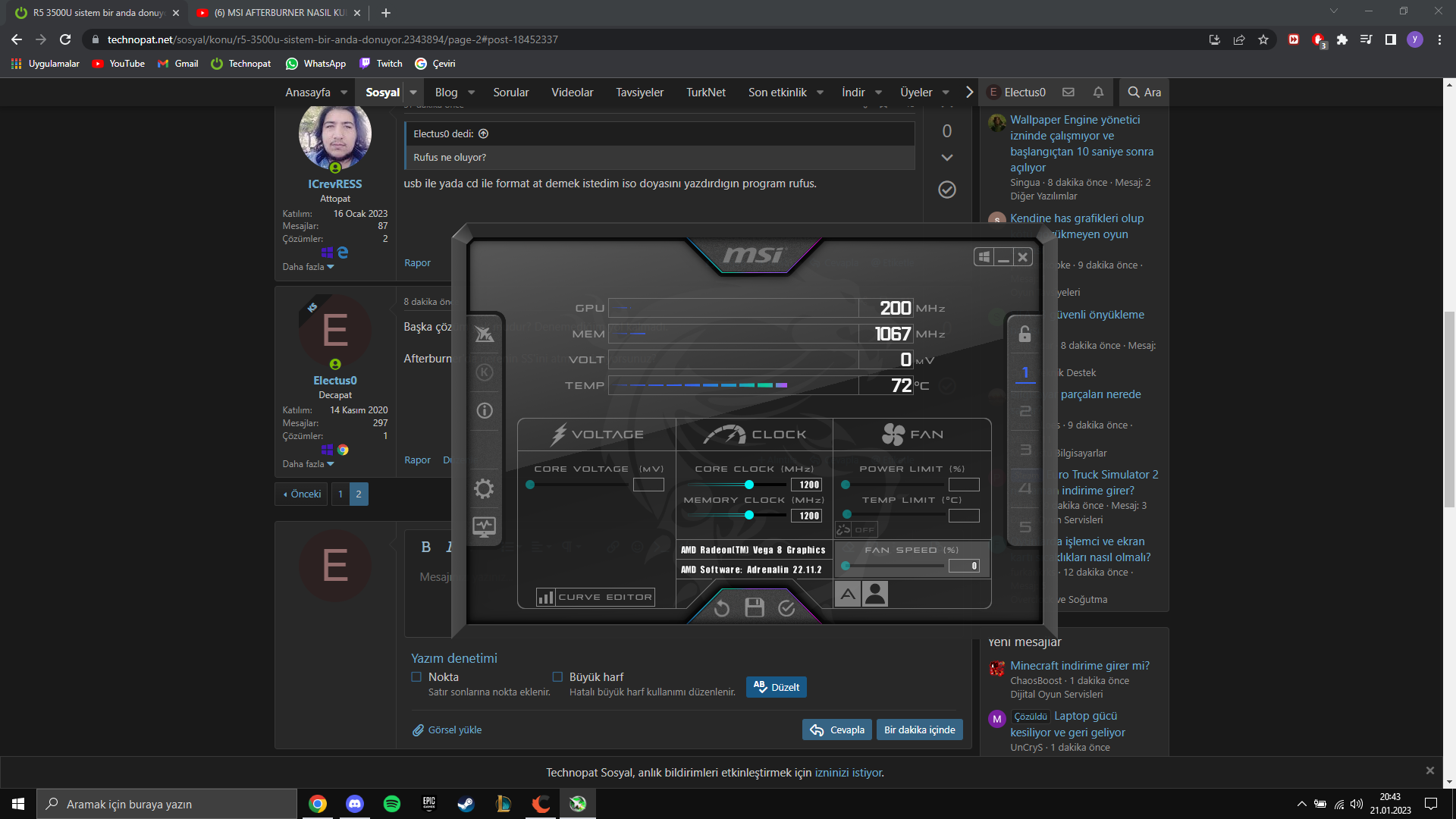Open the Tavsiyeler menu item
Image resolution: width=1456 pixels, height=819 pixels.
click(639, 93)
